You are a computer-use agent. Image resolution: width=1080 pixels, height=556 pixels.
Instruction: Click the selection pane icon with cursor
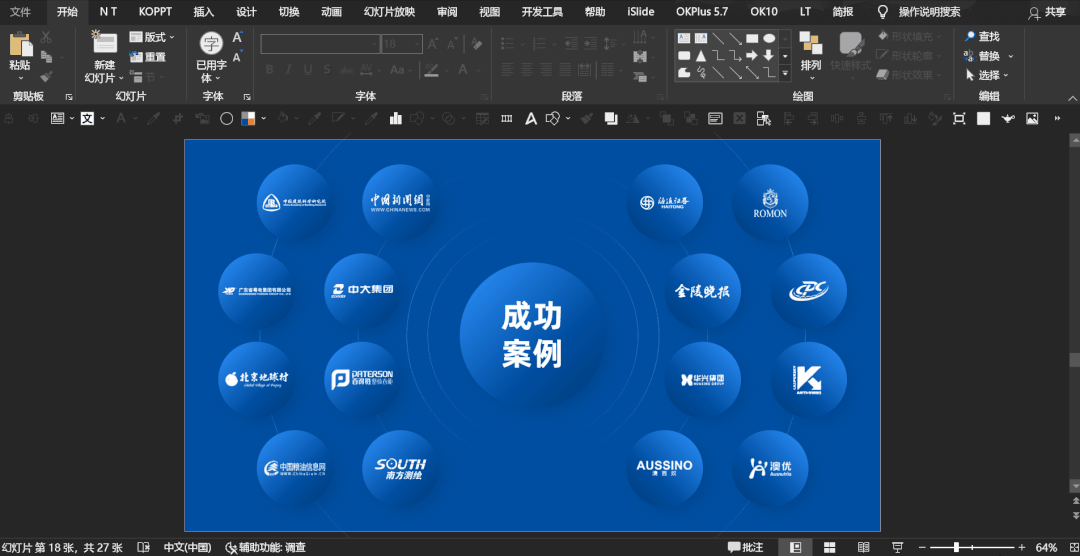pyautogui.click(x=763, y=119)
